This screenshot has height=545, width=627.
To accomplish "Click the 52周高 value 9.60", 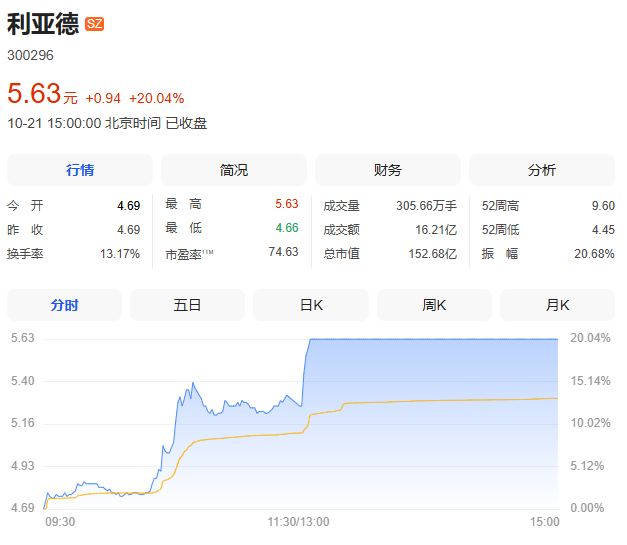I will 603,206.
